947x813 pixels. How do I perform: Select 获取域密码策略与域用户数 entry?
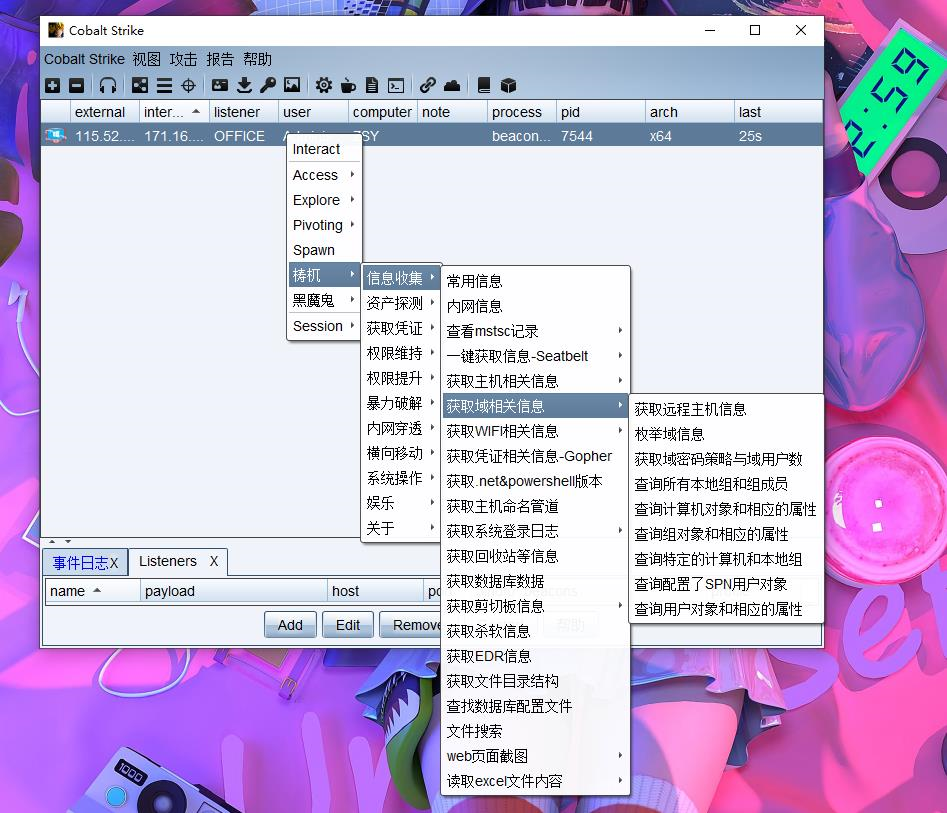coord(726,459)
